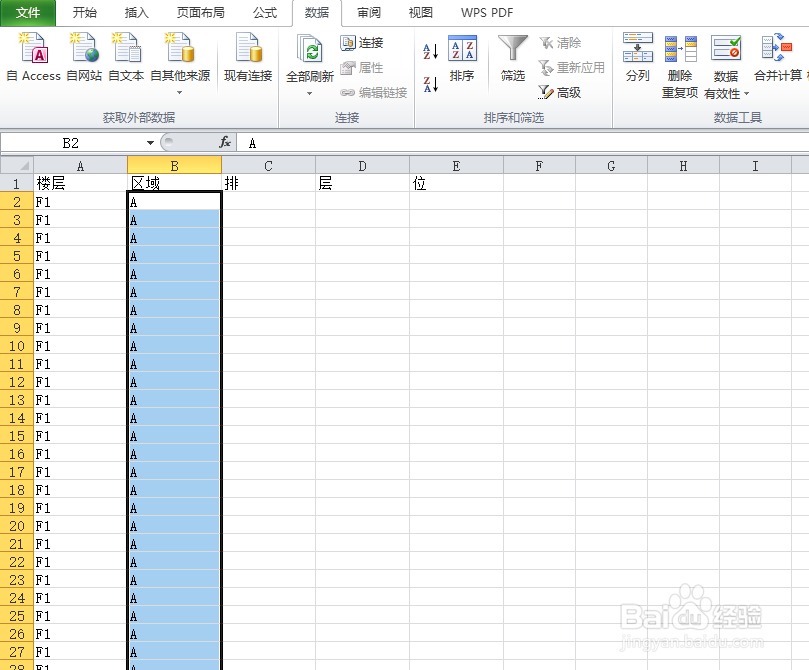This screenshot has width=809, height=670.
Task: Click cell A1 containing 楼层
Action: (x=80, y=184)
